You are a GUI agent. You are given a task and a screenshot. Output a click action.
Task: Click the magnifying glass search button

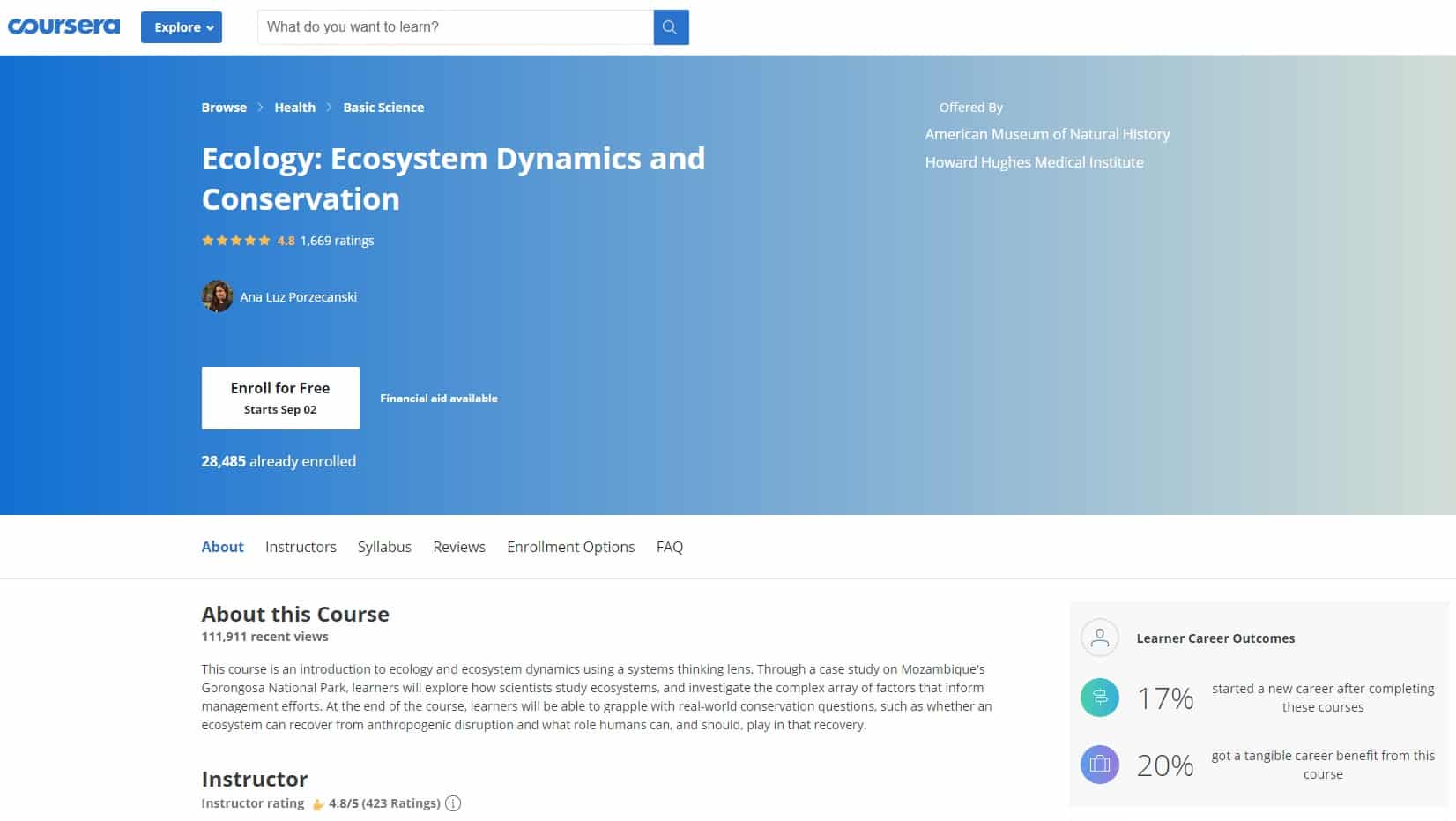pos(670,27)
